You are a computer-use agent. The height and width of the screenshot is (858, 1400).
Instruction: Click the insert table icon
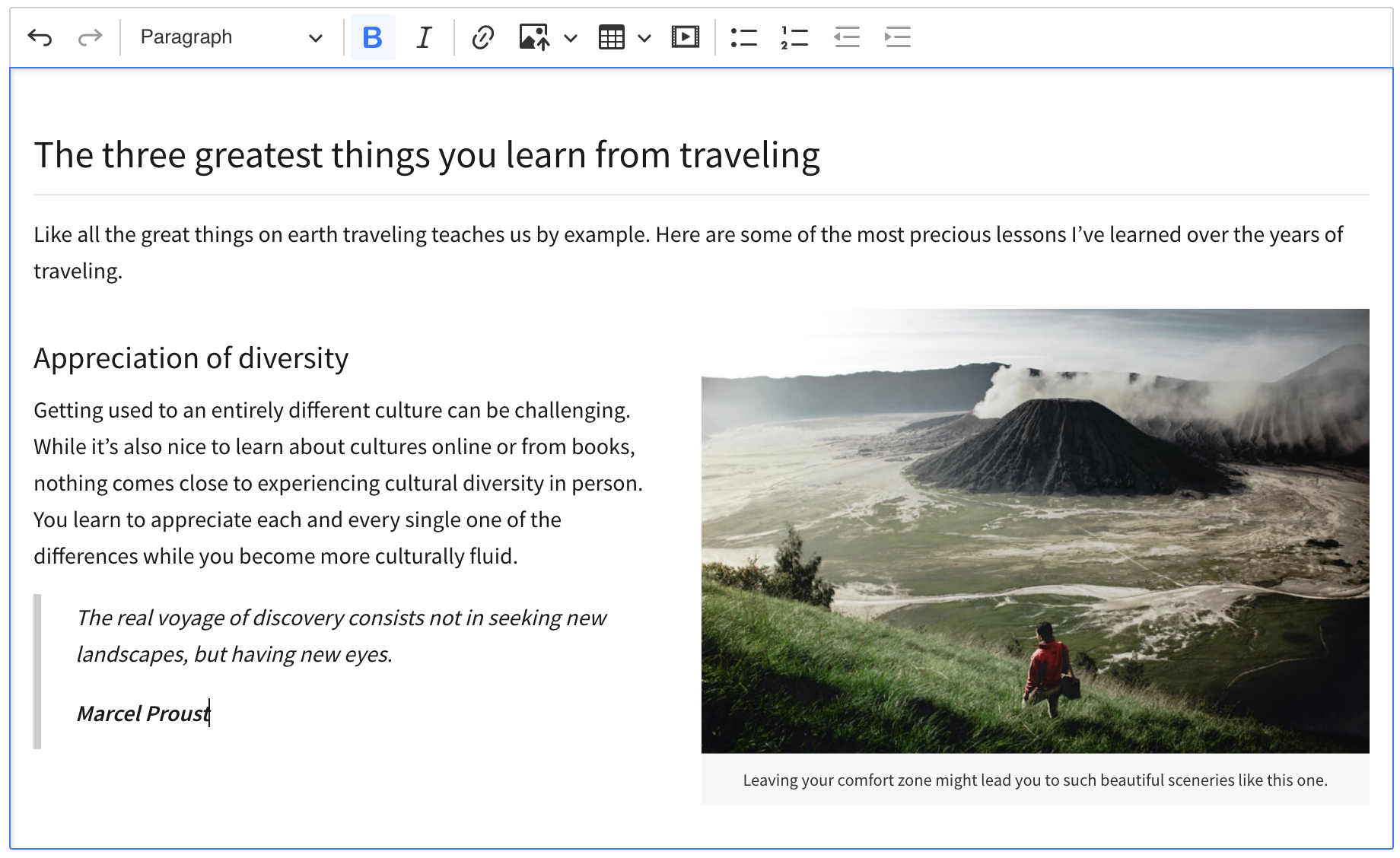pyautogui.click(x=611, y=37)
